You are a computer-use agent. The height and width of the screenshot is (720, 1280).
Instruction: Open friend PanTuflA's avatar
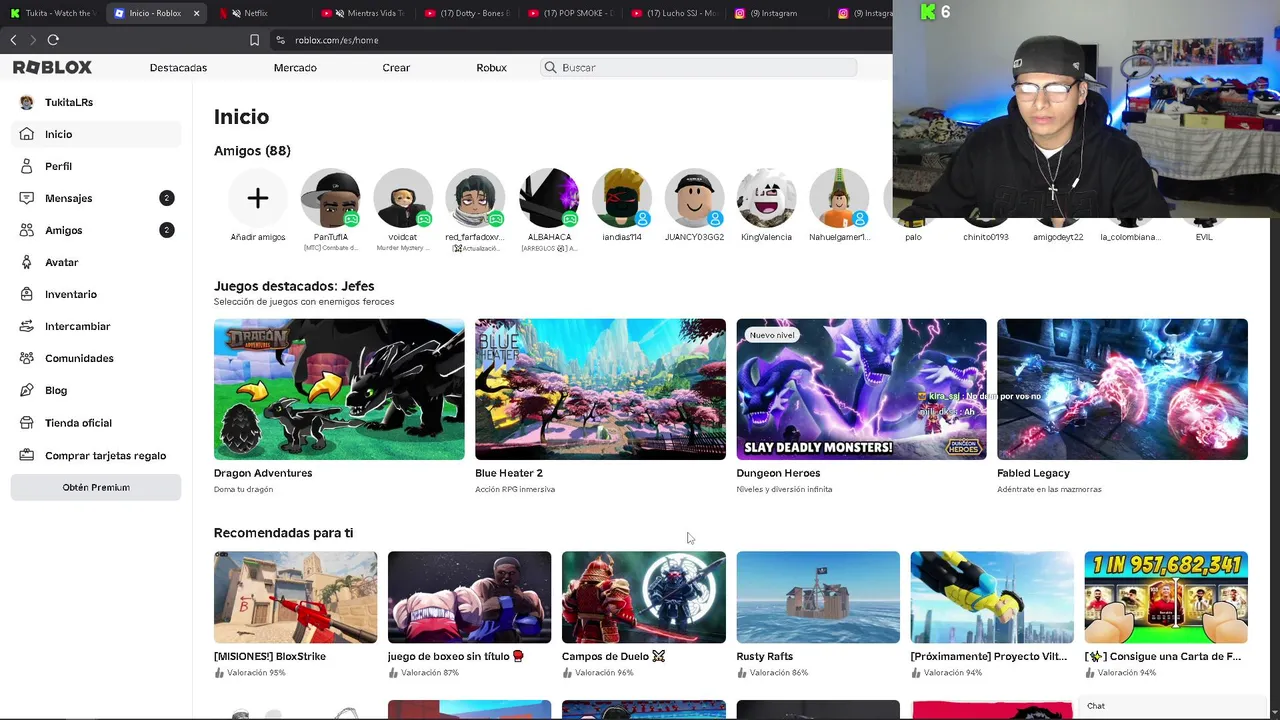click(x=331, y=198)
